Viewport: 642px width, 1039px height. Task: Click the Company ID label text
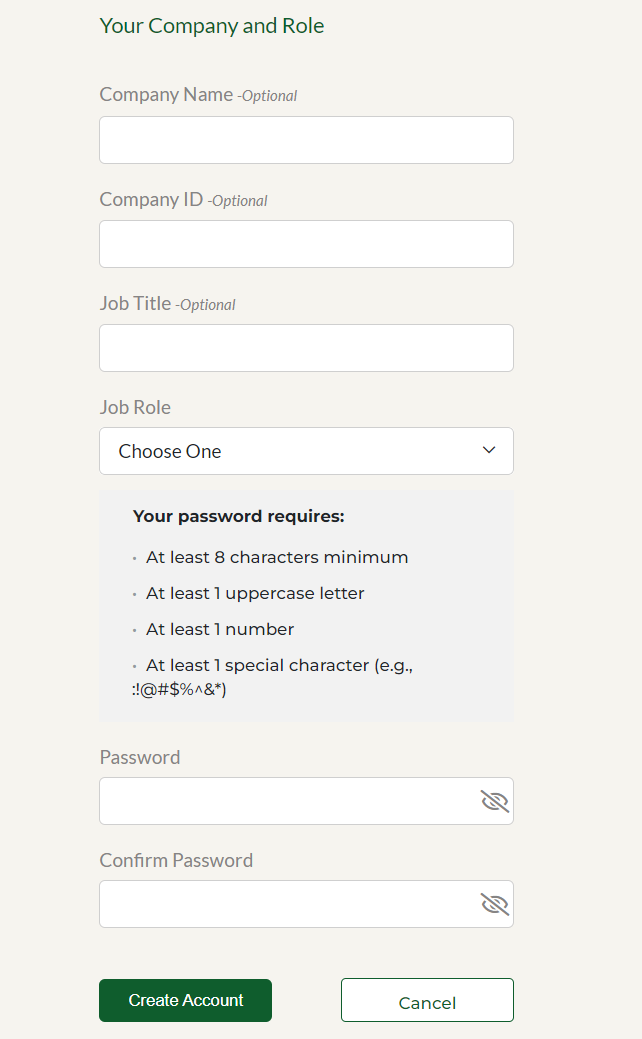tap(151, 199)
